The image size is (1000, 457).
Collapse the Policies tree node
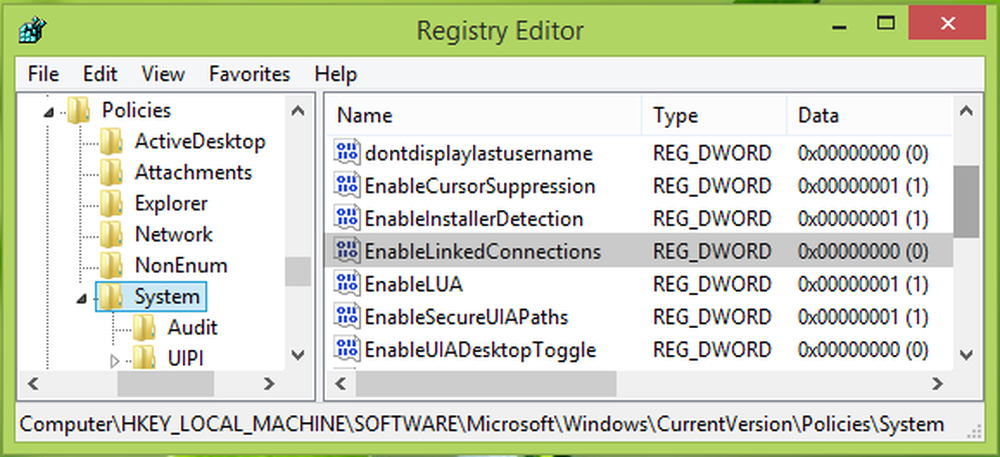48,111
